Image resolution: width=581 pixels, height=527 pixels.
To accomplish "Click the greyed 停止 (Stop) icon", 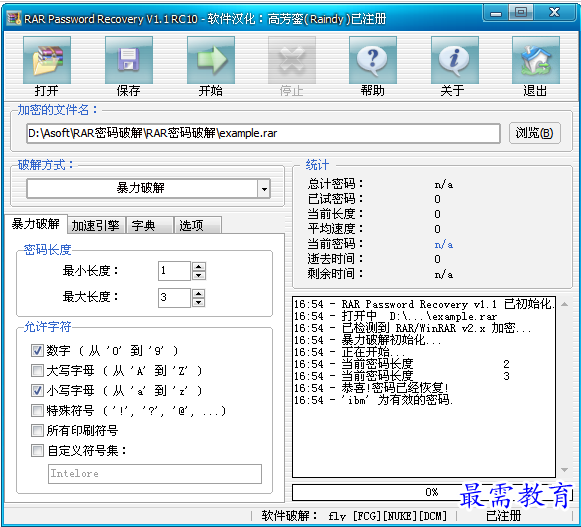I will [x=292, y=60].
